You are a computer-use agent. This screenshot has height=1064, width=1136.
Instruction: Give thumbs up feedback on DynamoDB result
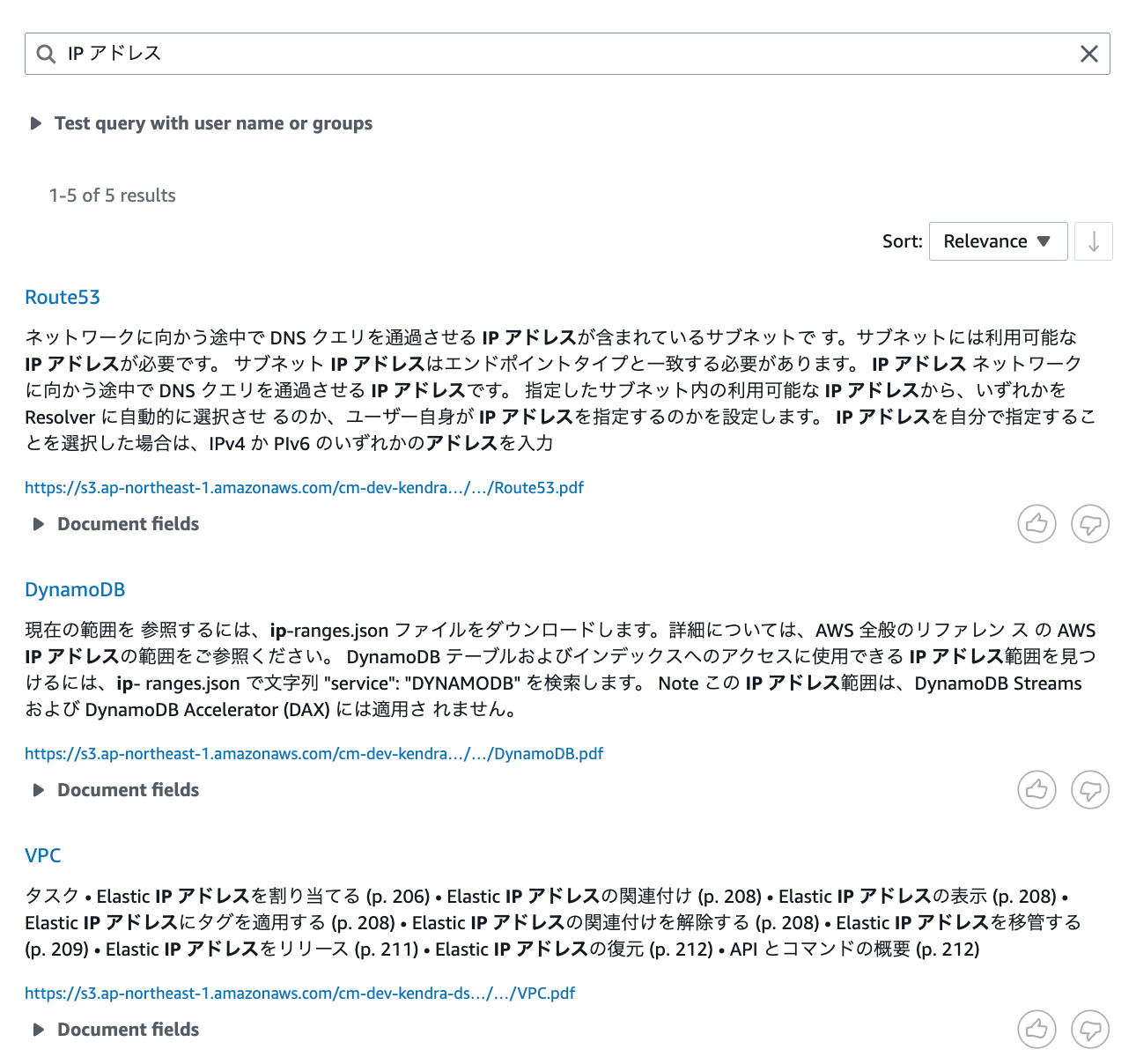1036,790
